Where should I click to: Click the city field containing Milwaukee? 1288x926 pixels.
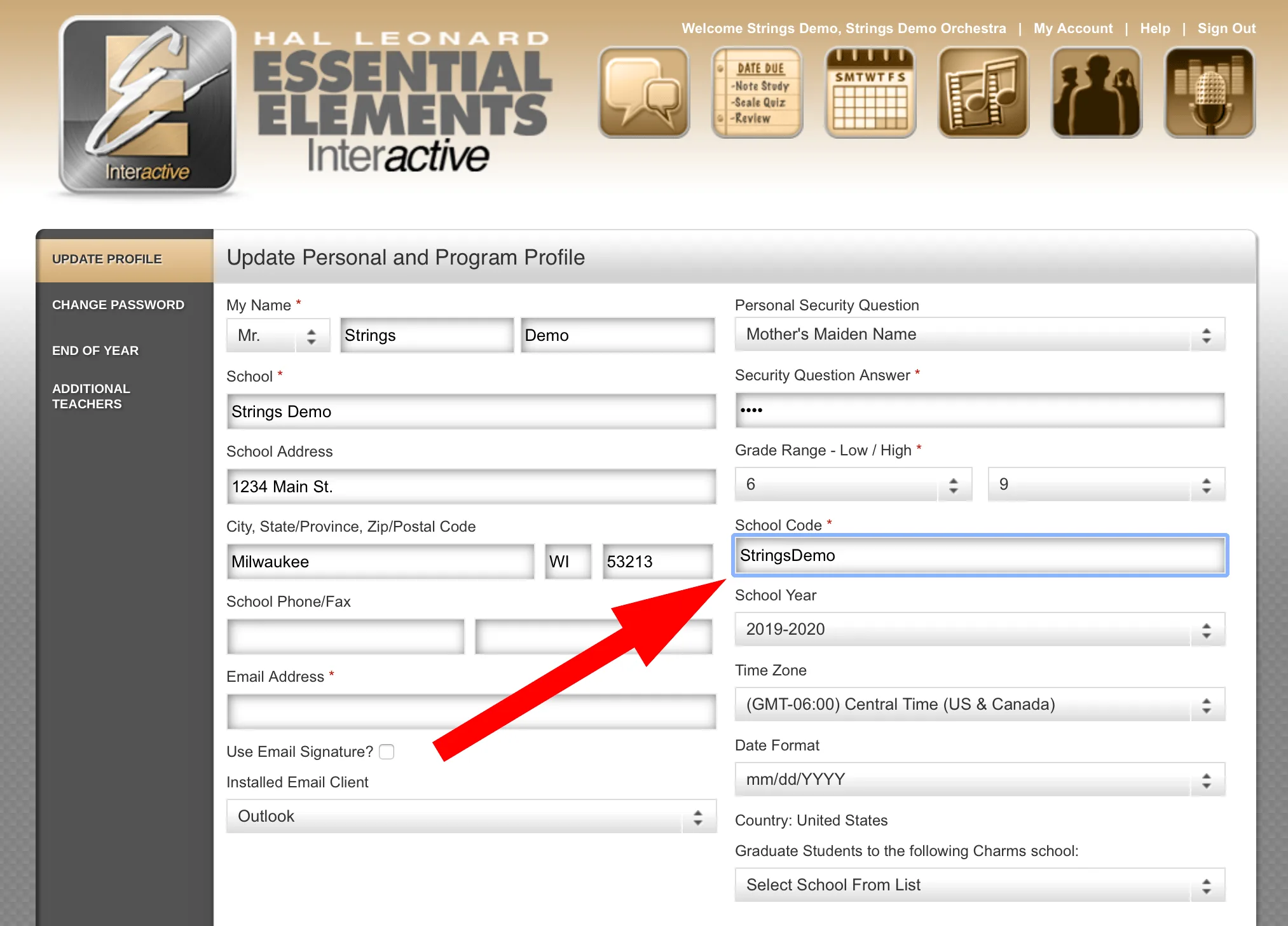pyautogui.click(x=380, y=562)
